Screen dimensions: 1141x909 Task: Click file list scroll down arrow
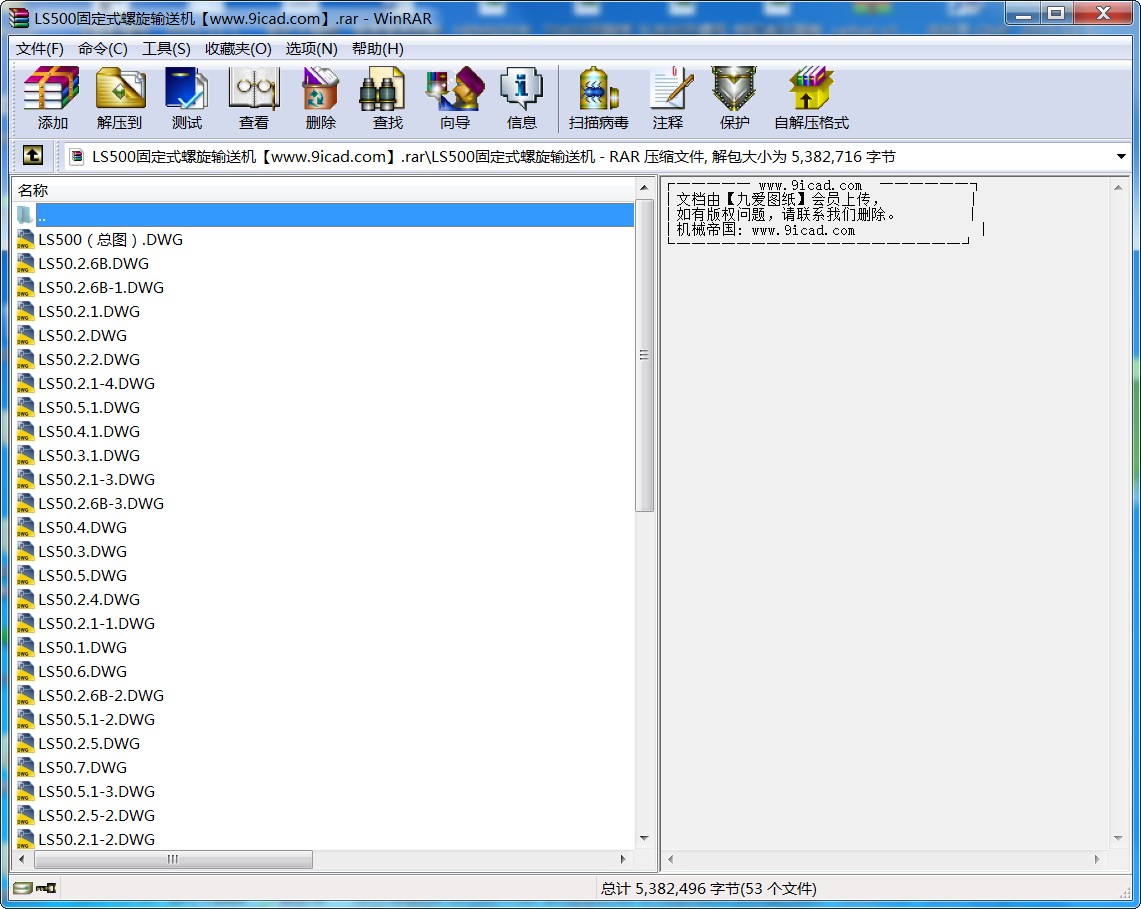tap(644, 838)
